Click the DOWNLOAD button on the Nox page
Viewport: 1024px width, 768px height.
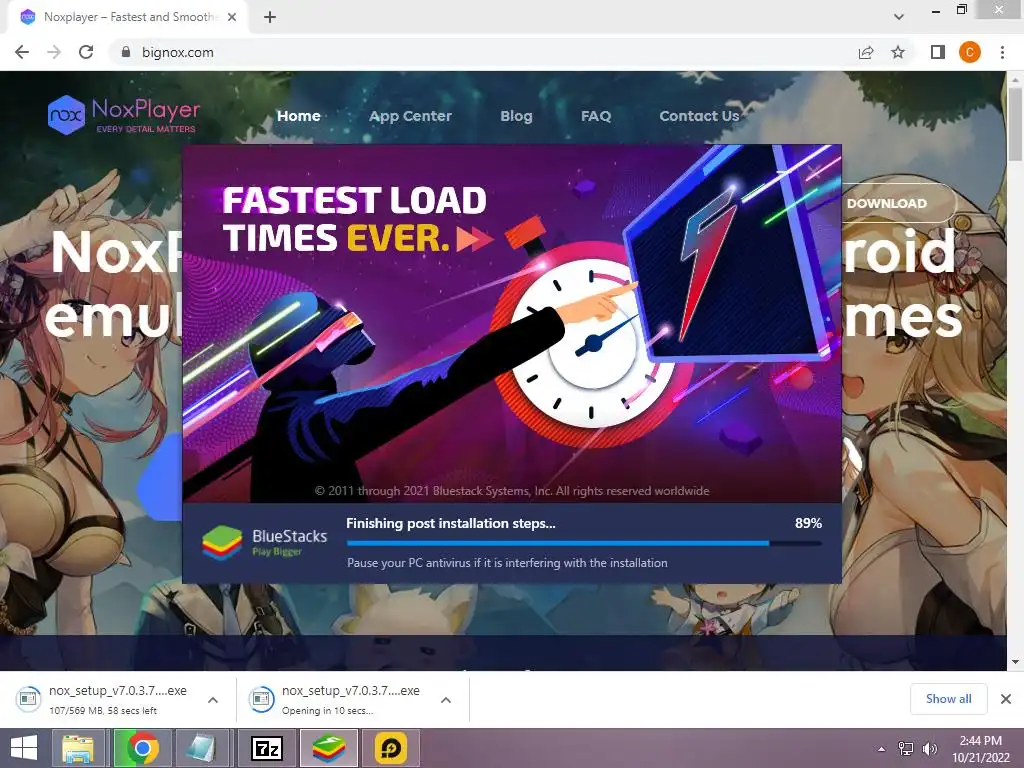click(x=887, y=203)
